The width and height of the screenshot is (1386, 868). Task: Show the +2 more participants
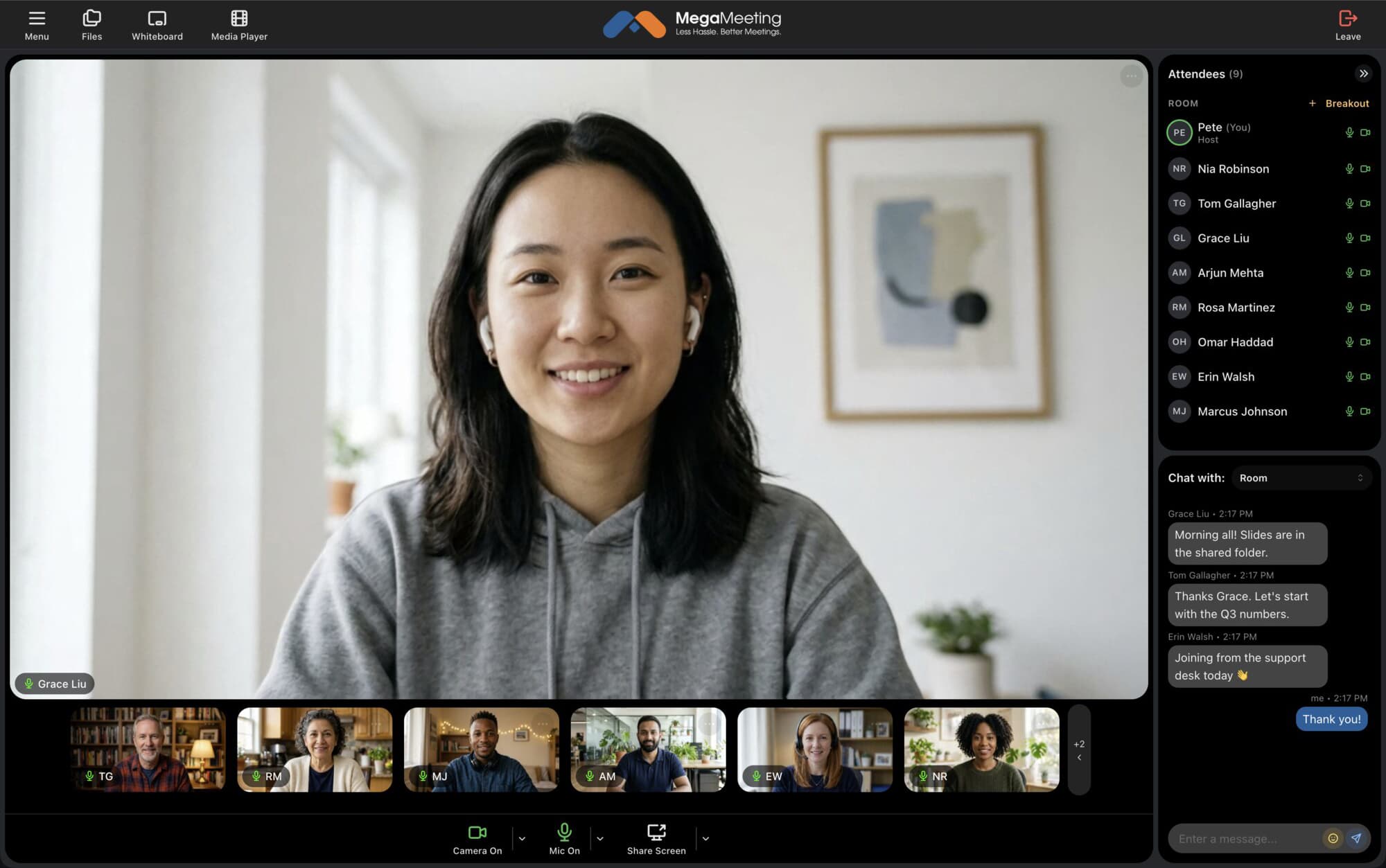[1079, 750]
